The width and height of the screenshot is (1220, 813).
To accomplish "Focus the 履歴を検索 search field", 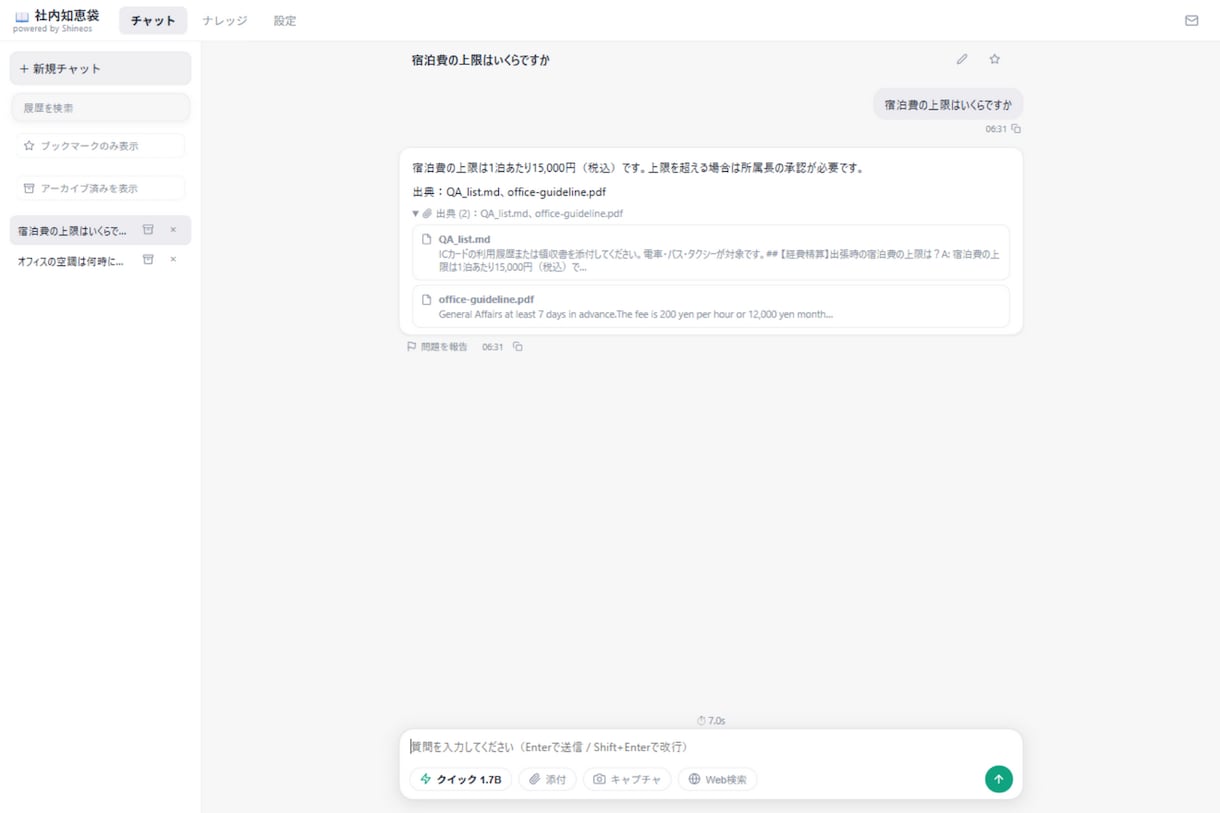I will coord(100,108).
